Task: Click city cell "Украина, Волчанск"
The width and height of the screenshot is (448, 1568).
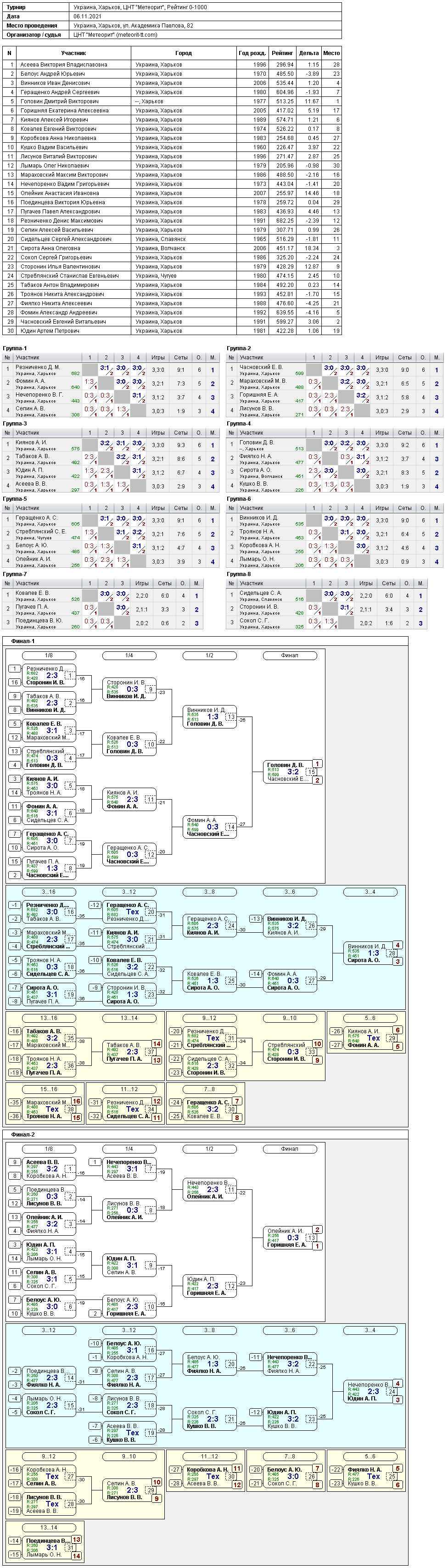Action: click(183, 248)
